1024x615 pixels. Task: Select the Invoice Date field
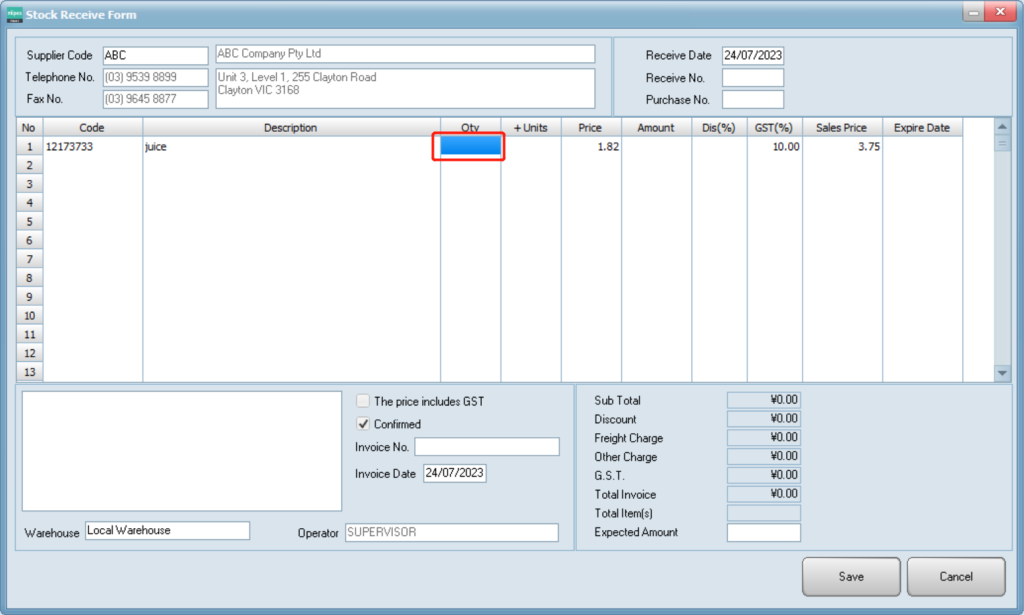point(454,474)
